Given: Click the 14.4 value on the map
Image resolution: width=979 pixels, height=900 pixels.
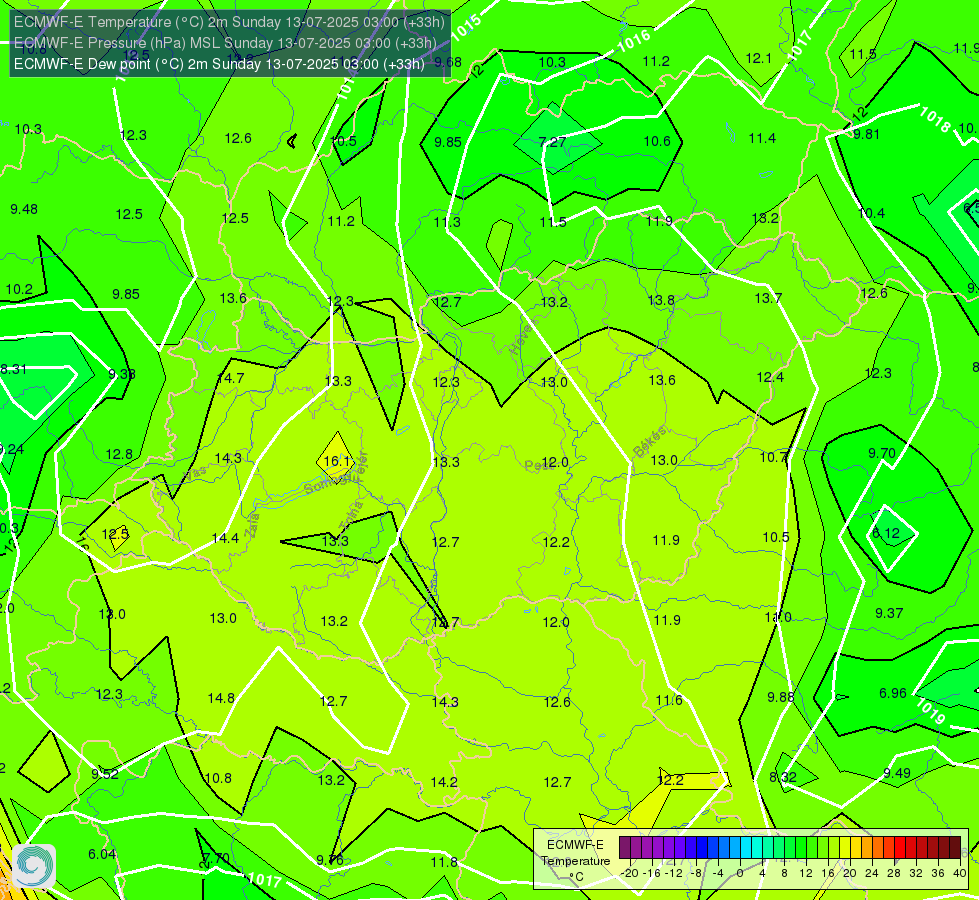Looking at the screenshot, I should [x=225, y=538].
